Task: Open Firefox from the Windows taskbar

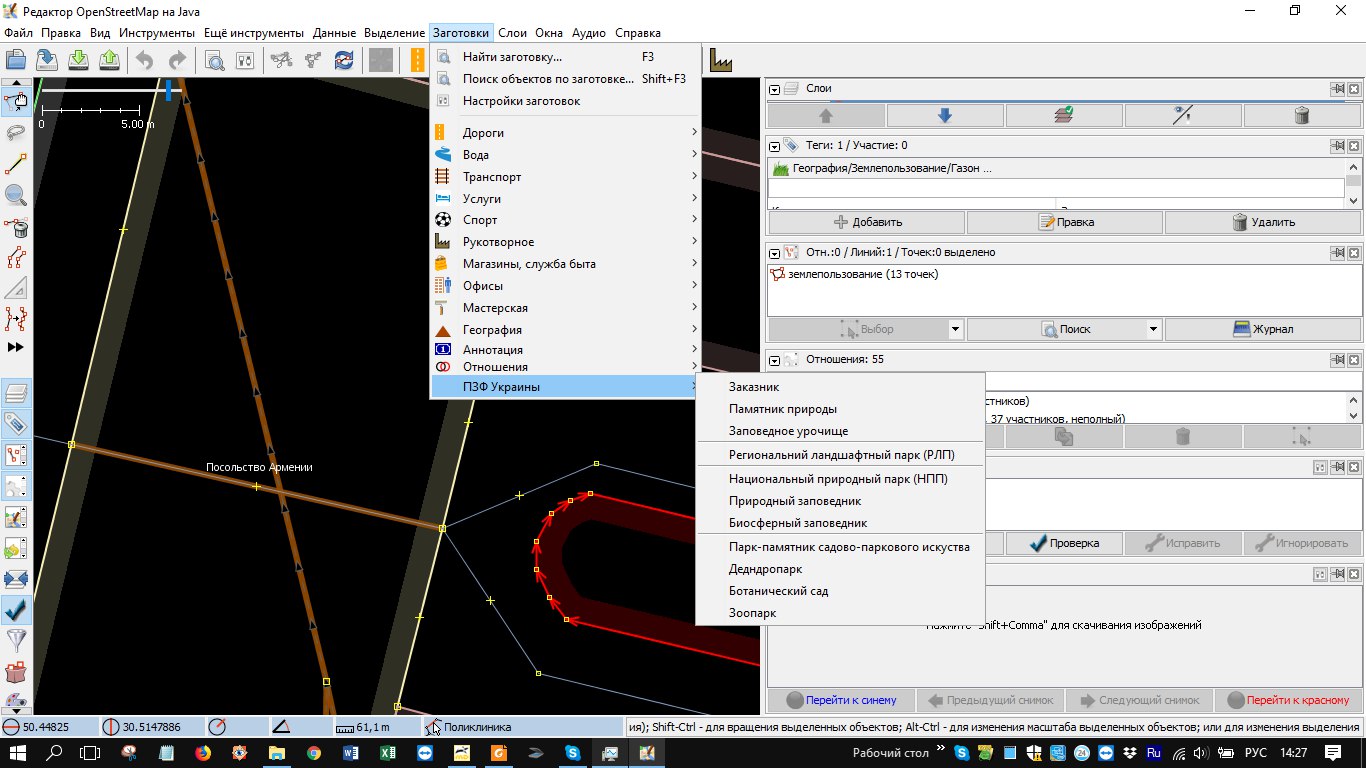Action: (x=203, y=752)
